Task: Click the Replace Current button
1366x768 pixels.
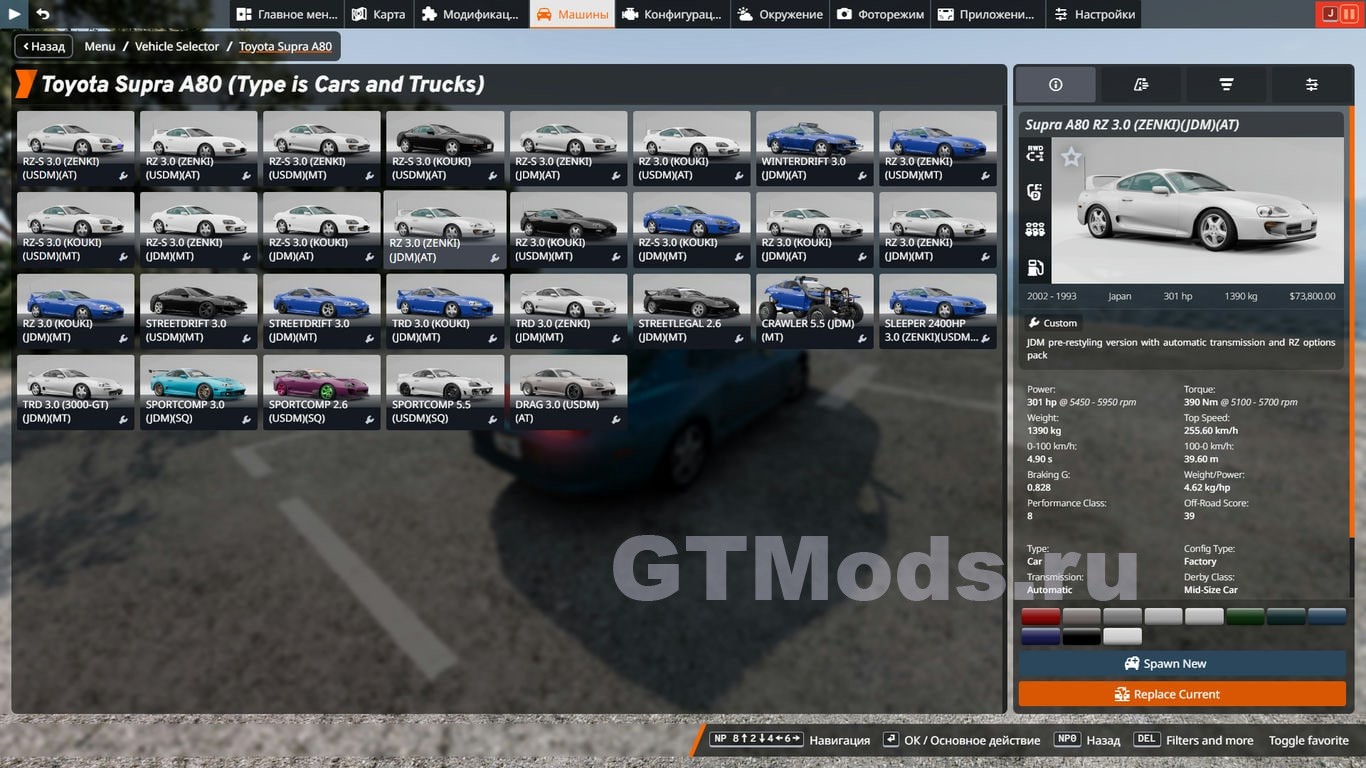Action: click(1182, 694)
